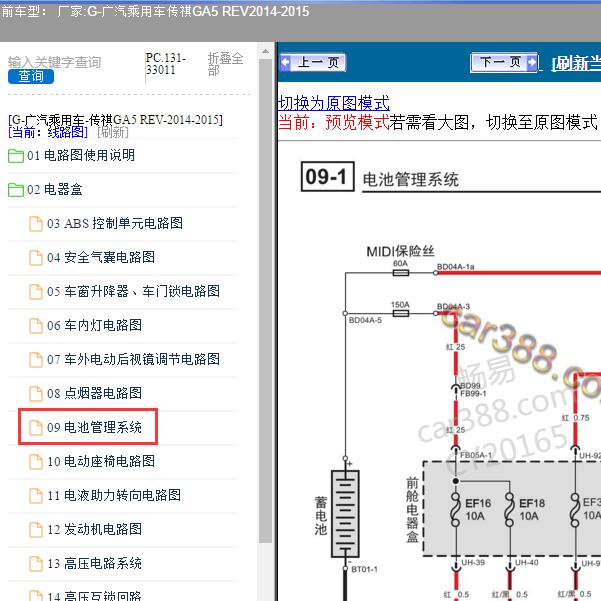Go to previous page with 上一页
601x601 pixels.
[313, 62]
